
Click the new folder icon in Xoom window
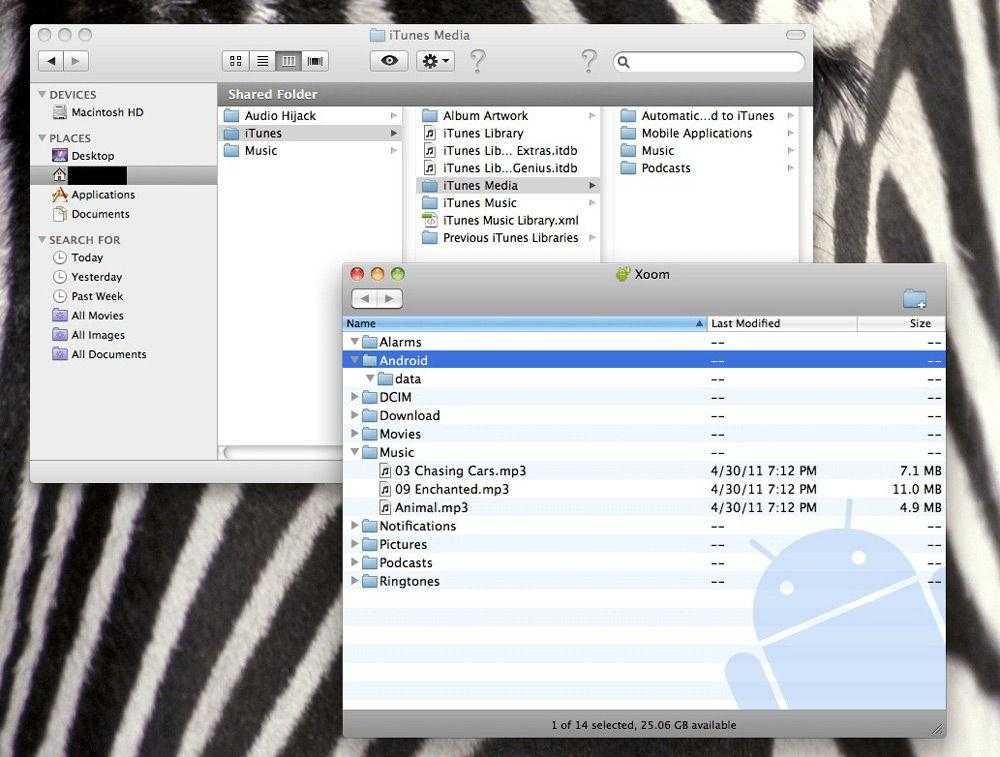[914, 299]
